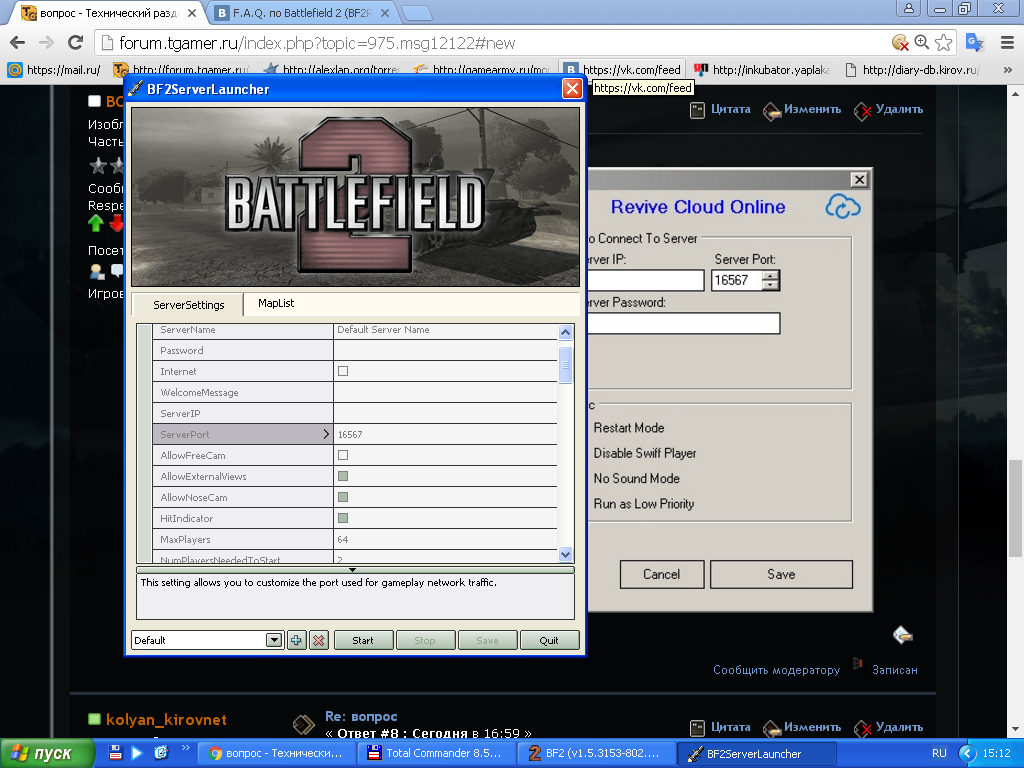Toggle the AllowFreeCam checkbox

(343, 455)
